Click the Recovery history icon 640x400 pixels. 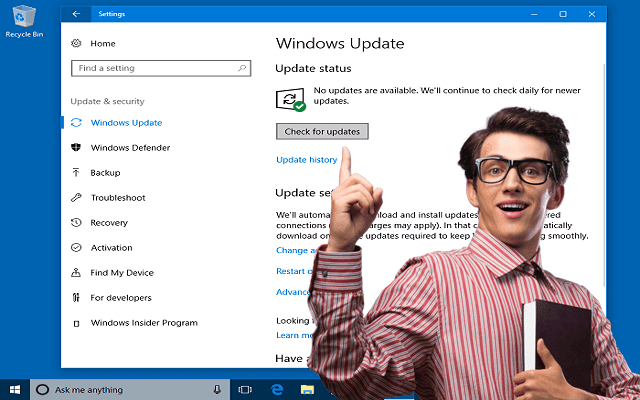(x=76, y=222)
